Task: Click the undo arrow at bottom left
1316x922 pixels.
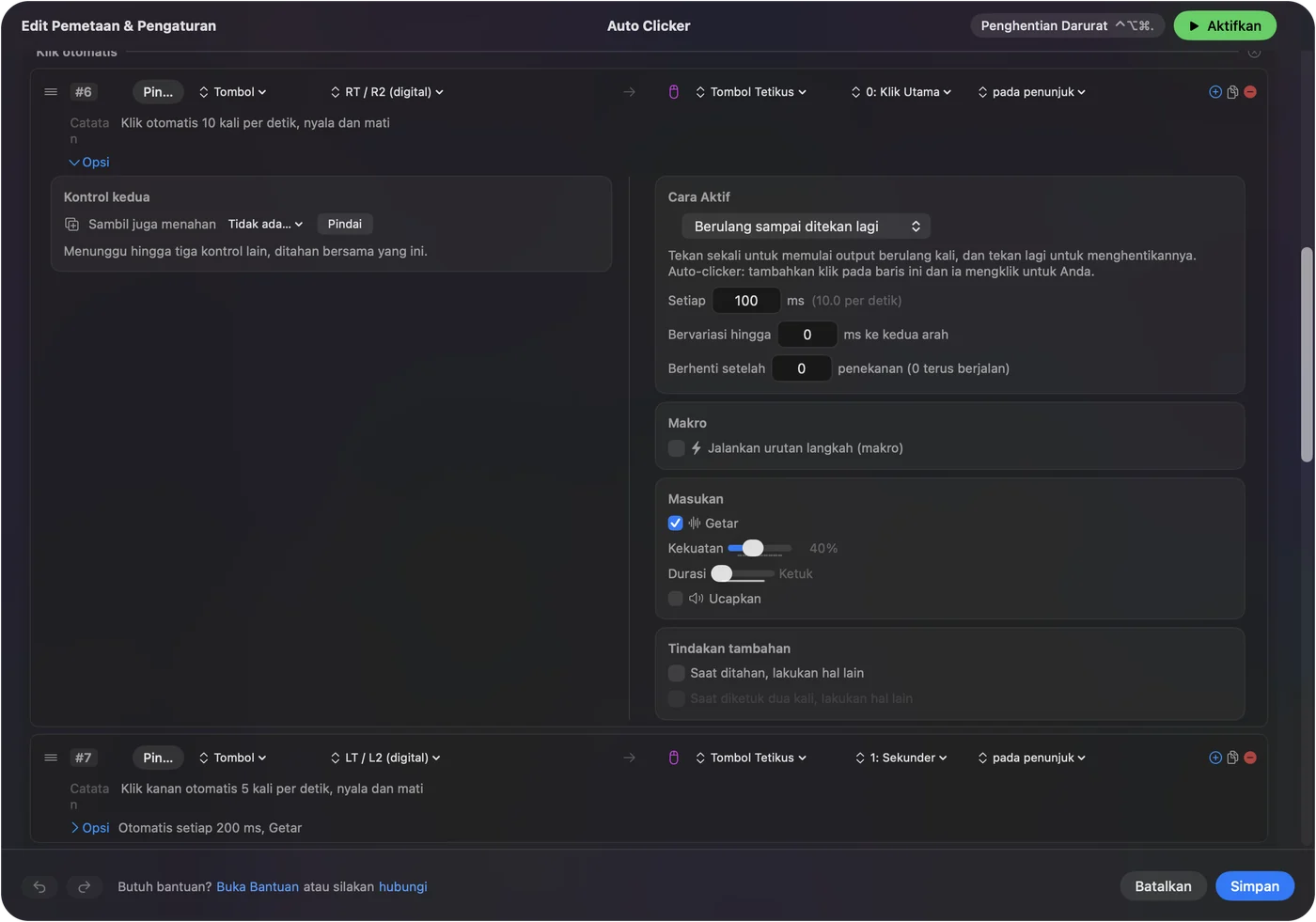Action: pyautogui.click(x=39, y=886)
